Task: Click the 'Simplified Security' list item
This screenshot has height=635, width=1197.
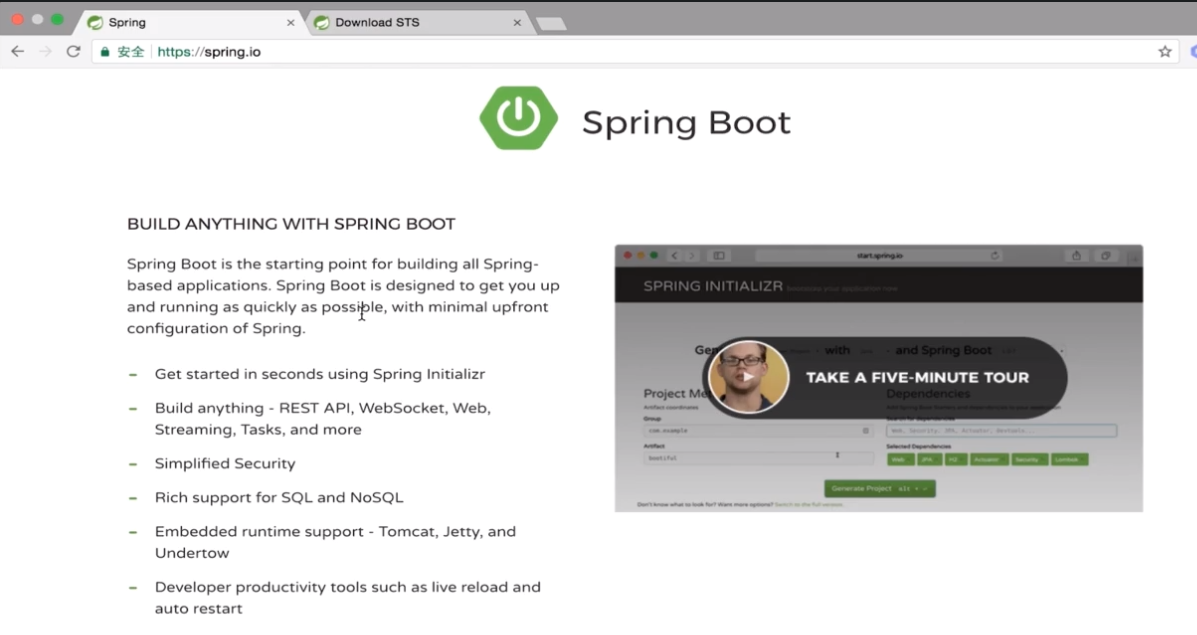Action: pos(225,463)
